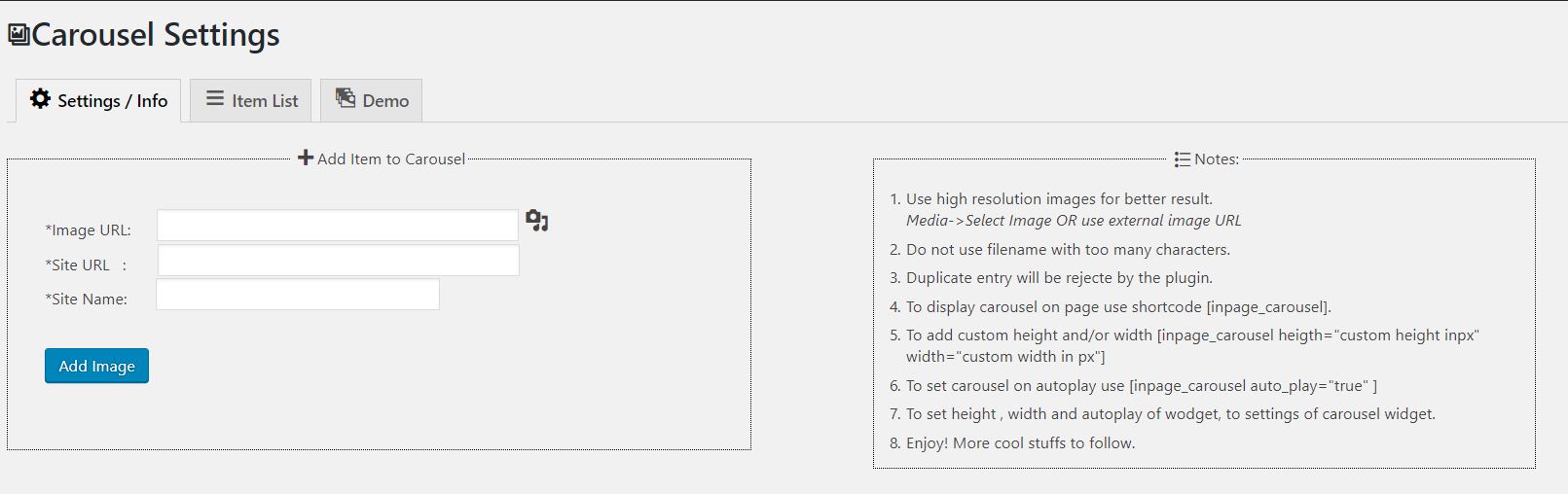This screenshot has width=1568, height=494.
Task: Focus the Site URL text field
Action: pyautogui.click(x=339, y=261)
